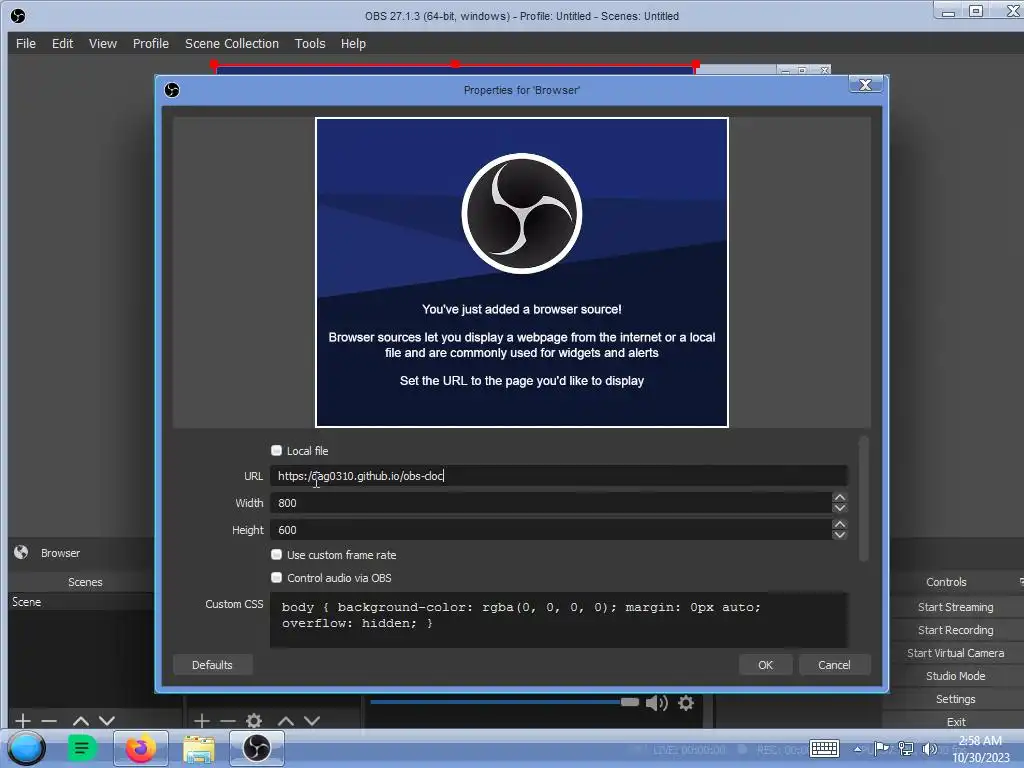Click into the URL input field
Viewport: 1024px width, 768px height.
click(x=558, y=476)
